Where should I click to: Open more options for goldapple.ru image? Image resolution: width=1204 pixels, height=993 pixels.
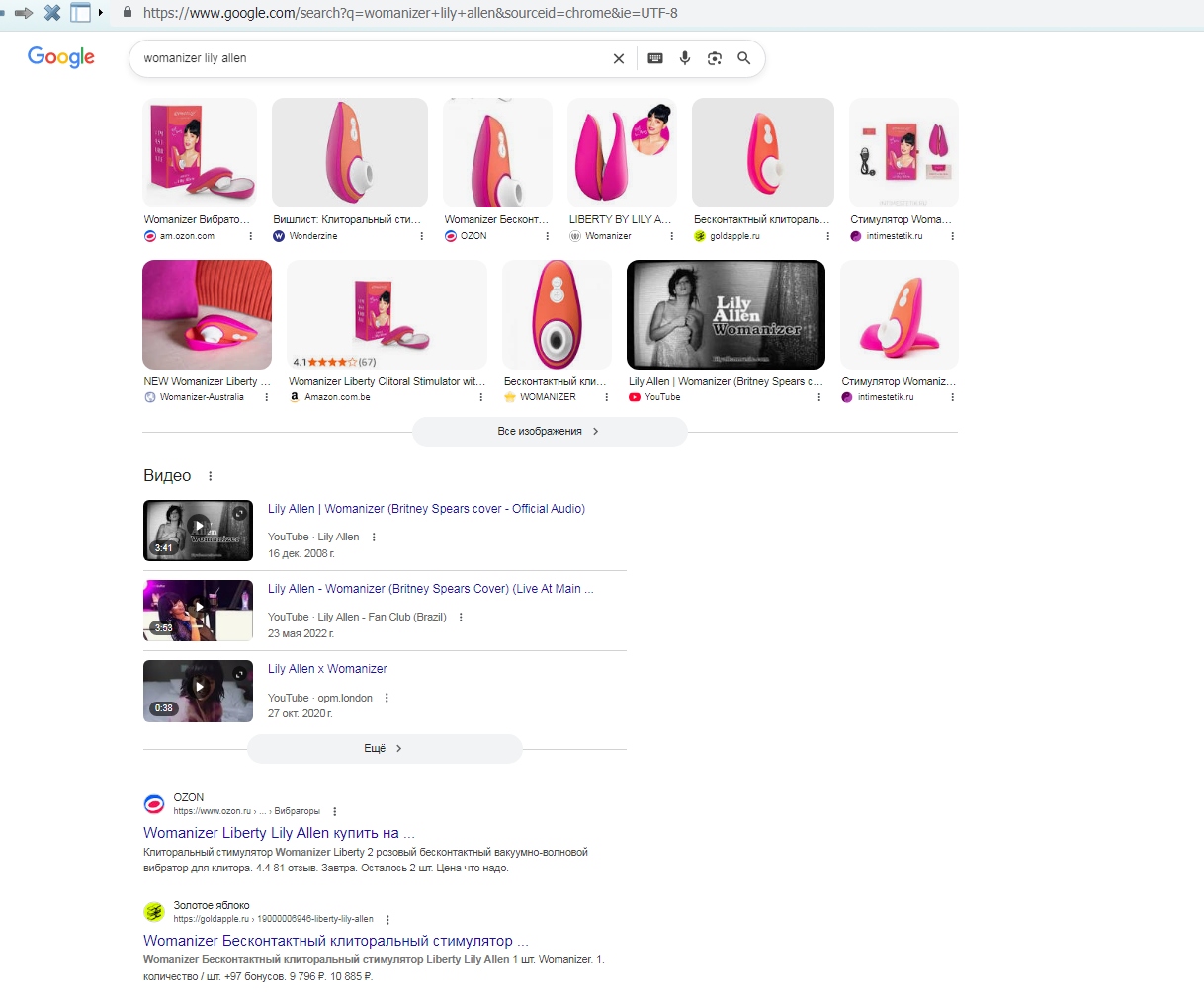point(828,236)
